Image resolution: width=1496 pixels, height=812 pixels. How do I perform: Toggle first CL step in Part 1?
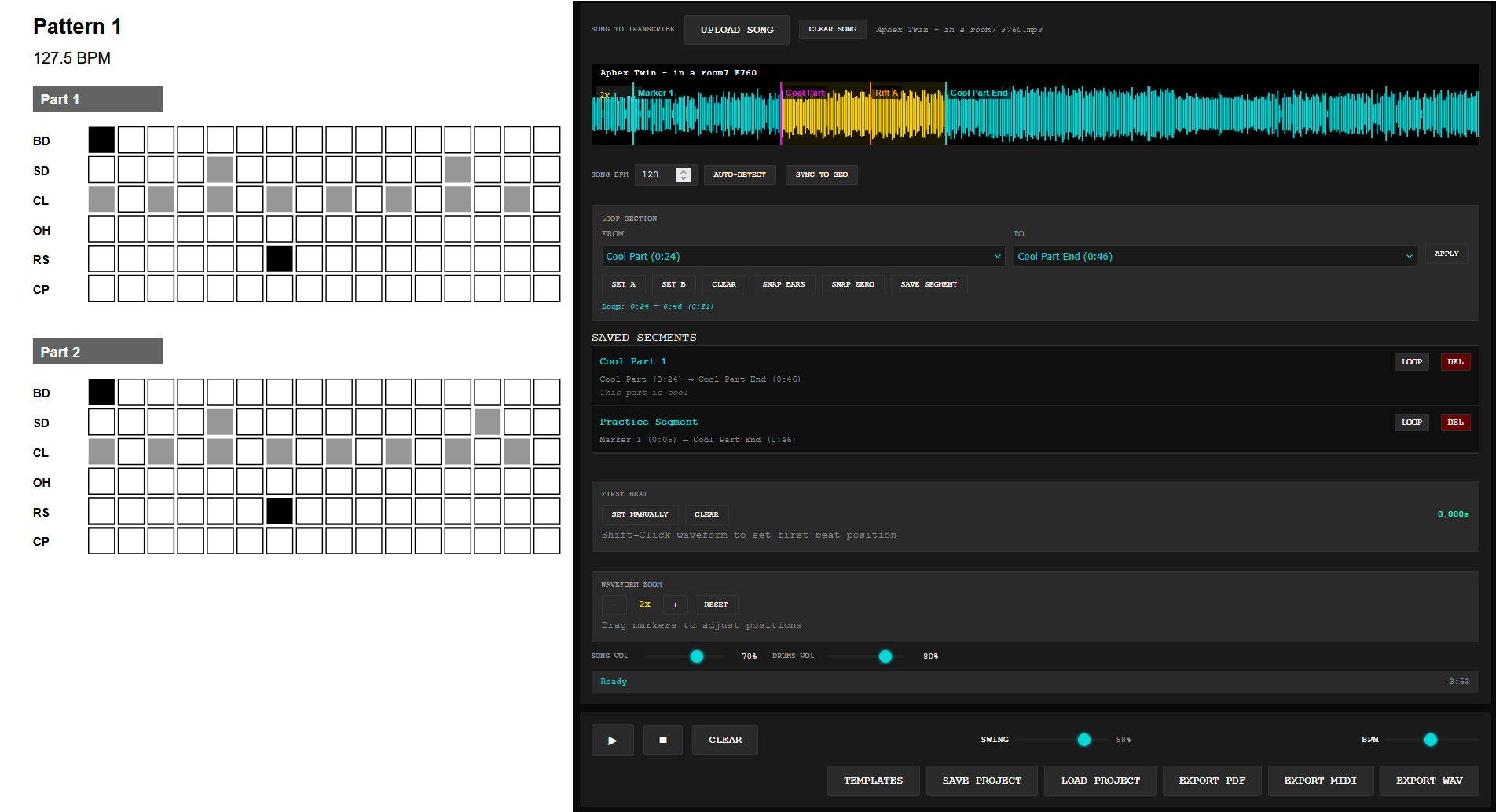point(101,199)
